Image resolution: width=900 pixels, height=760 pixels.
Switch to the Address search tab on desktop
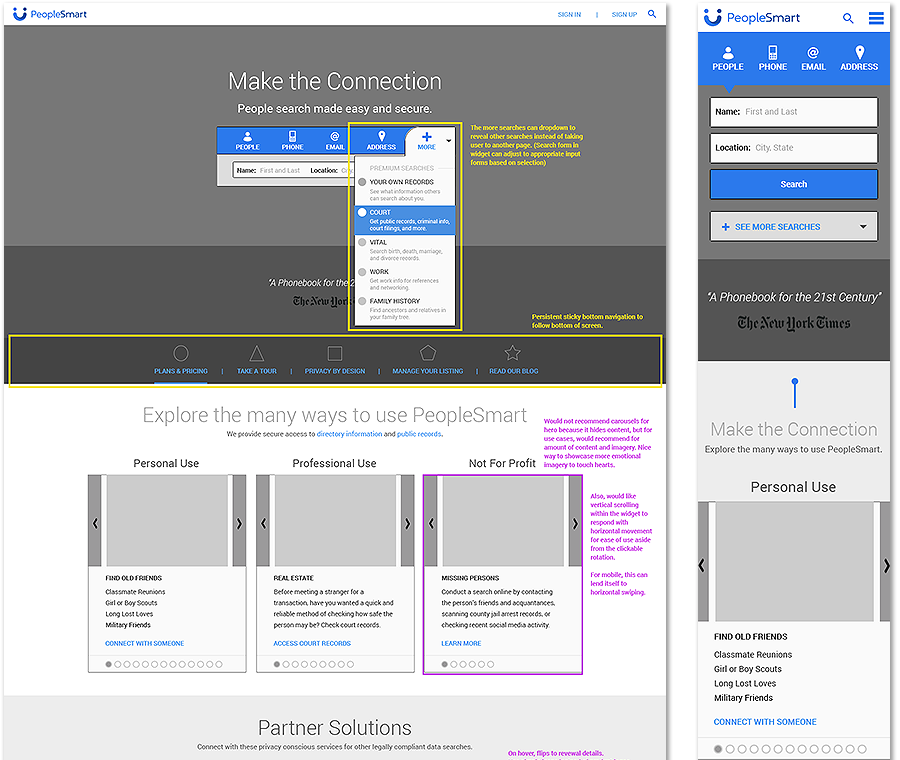pos(381,141)
